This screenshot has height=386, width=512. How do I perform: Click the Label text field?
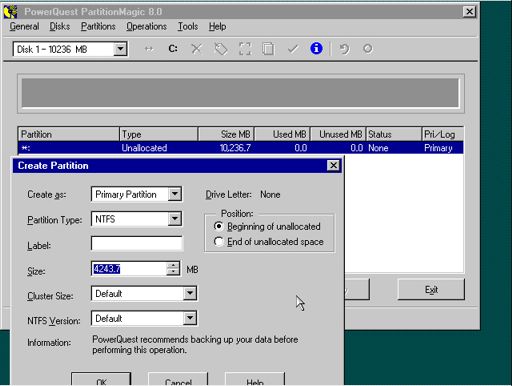click(137, 244)
